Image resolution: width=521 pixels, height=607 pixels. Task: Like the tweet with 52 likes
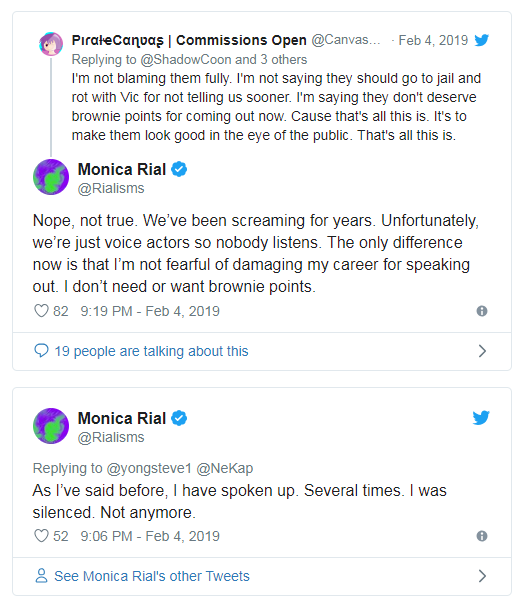(x=41, y=536)
